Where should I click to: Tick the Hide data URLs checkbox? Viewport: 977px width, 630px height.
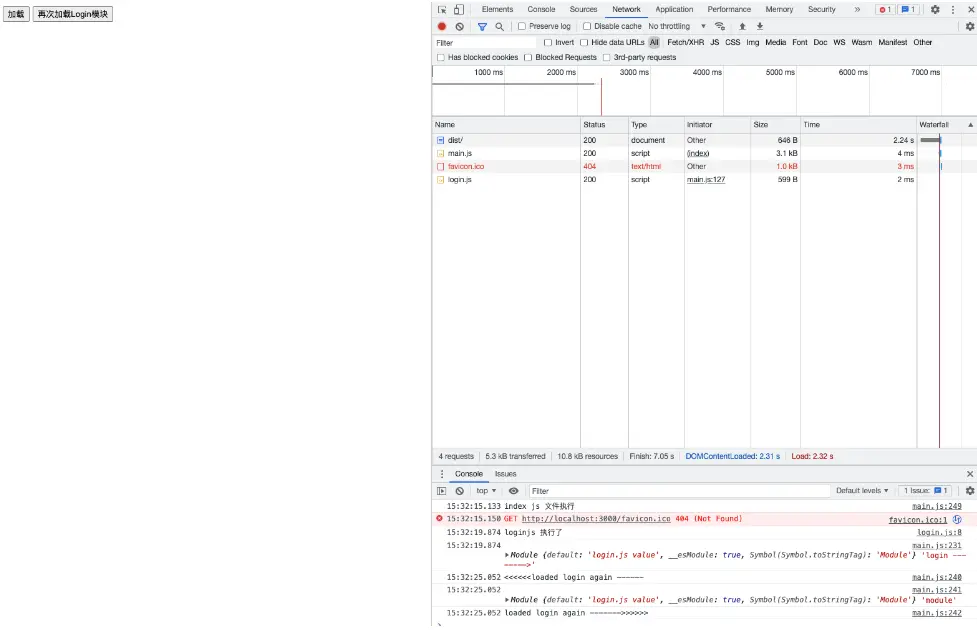point(585,43)
